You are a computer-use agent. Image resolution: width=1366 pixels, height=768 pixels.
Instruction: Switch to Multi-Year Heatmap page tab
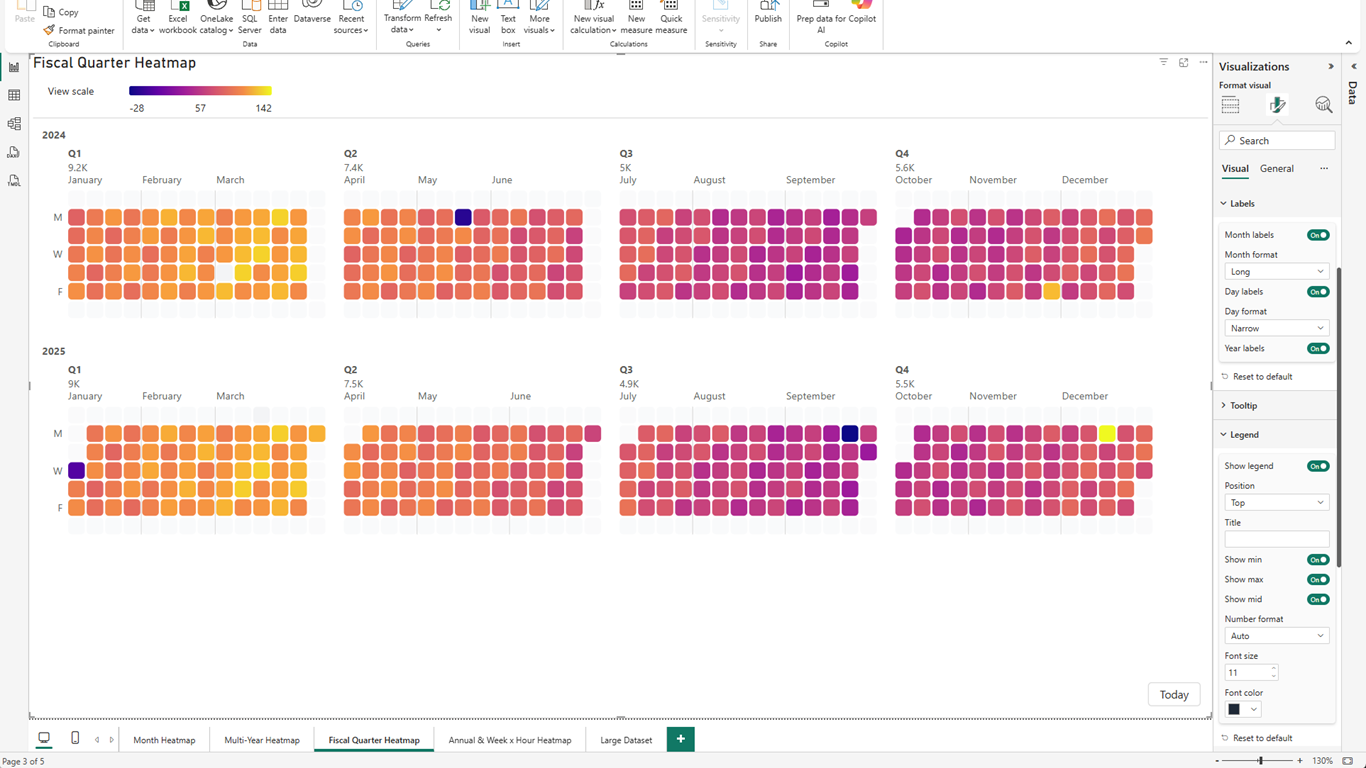(x=262, y=740)
